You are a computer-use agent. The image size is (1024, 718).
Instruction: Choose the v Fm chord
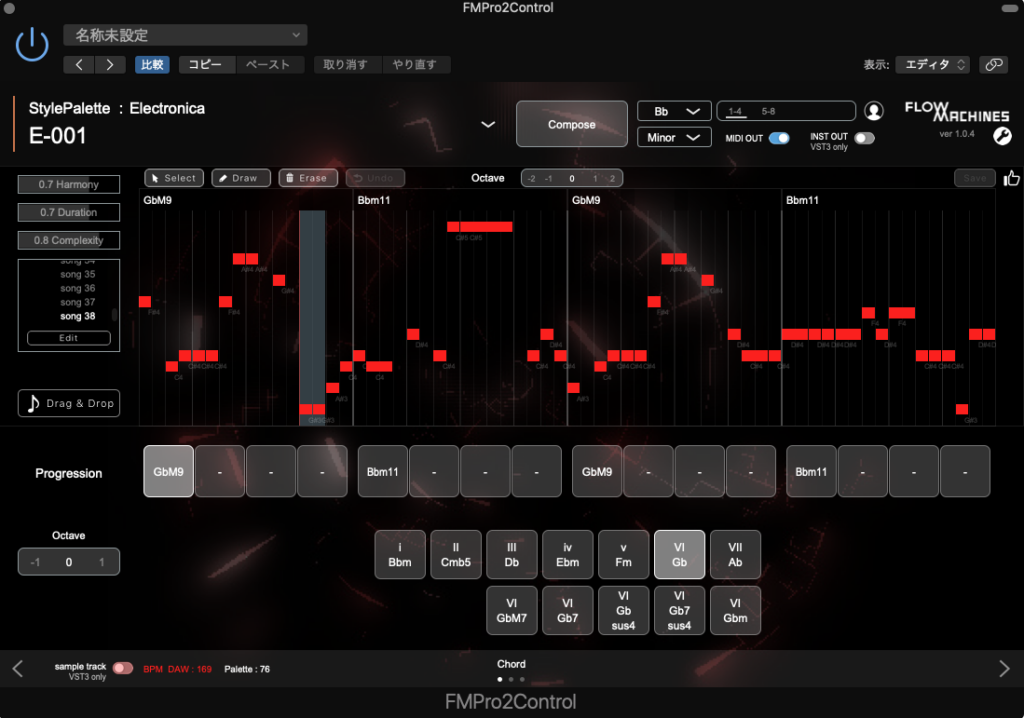624,555
